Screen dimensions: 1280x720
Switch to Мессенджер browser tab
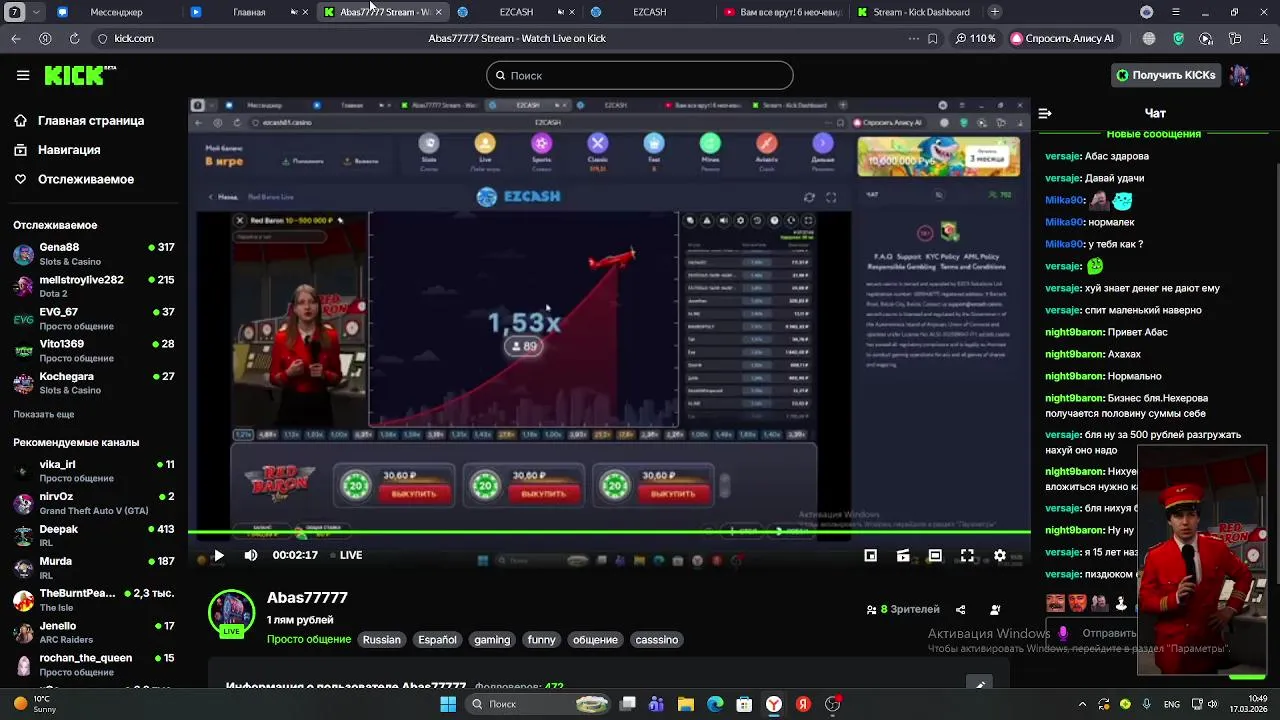[x=116, y=12]
